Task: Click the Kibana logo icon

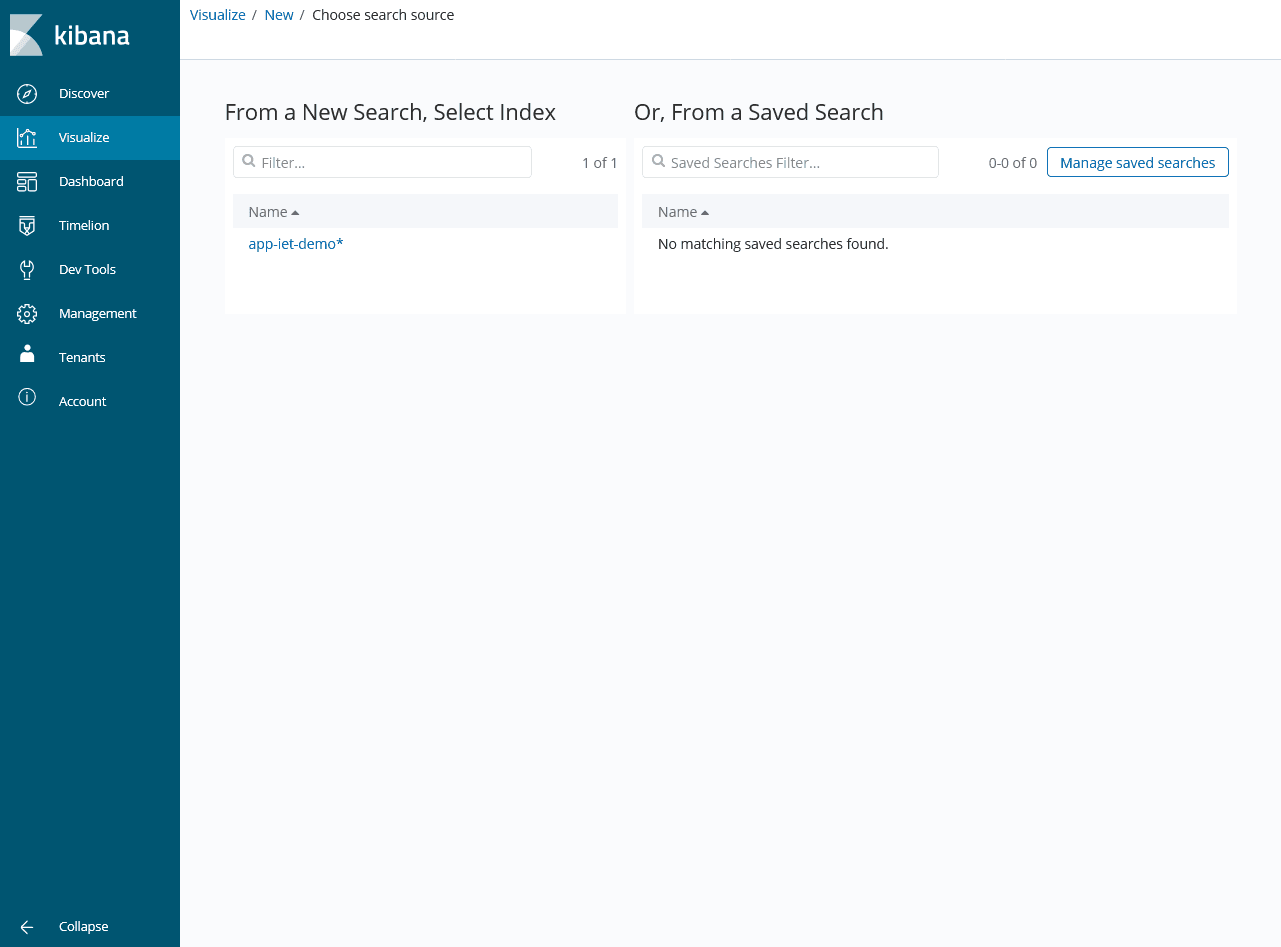Action: [x=27, y=35]
